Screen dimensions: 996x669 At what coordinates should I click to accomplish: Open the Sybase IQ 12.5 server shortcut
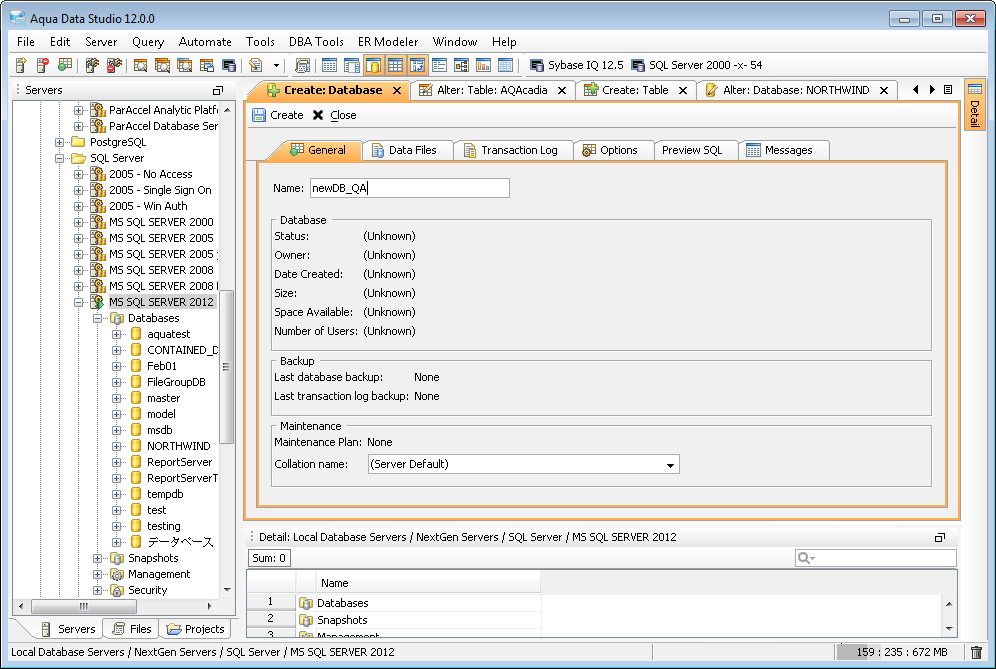tap(576, 65)
